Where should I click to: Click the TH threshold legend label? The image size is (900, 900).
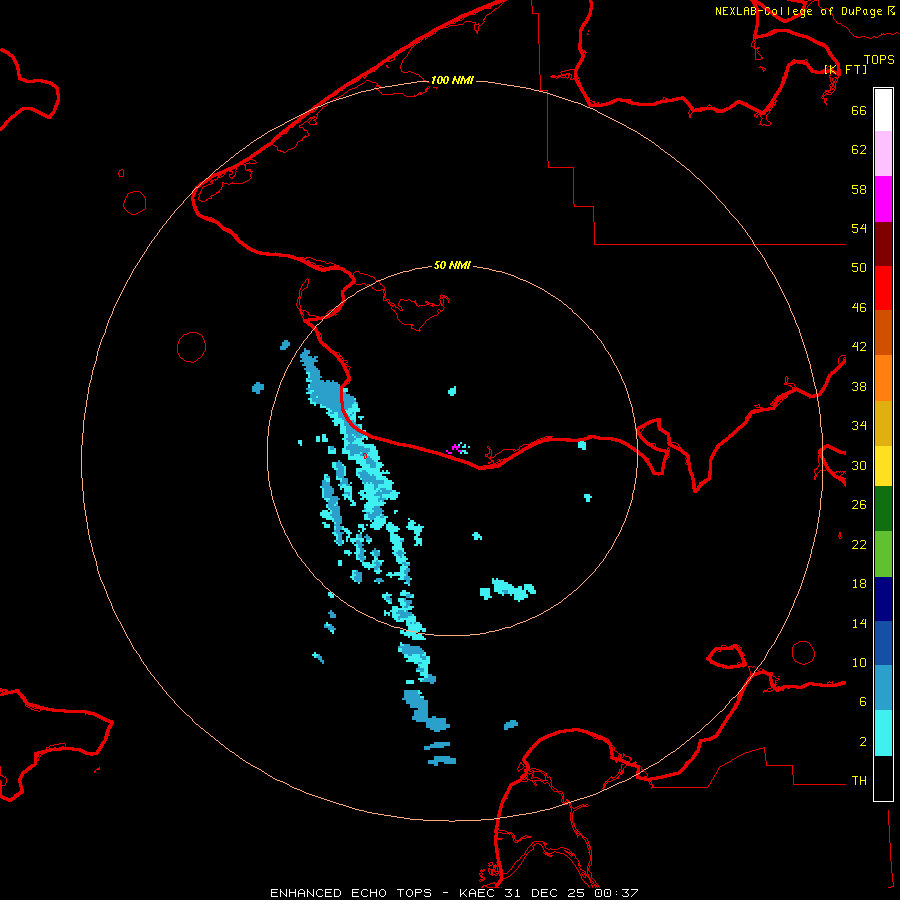point(859,781)
